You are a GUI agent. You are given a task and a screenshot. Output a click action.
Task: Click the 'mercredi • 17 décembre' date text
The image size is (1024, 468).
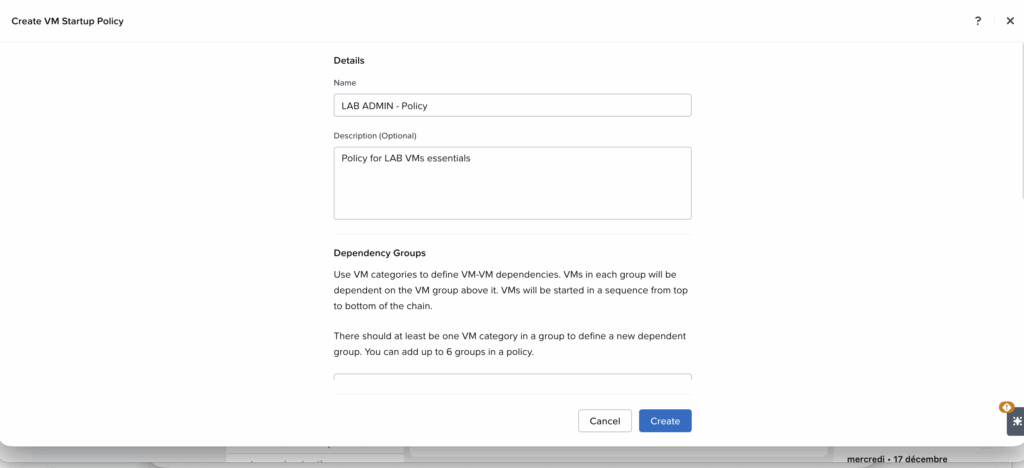click(896, 459)
